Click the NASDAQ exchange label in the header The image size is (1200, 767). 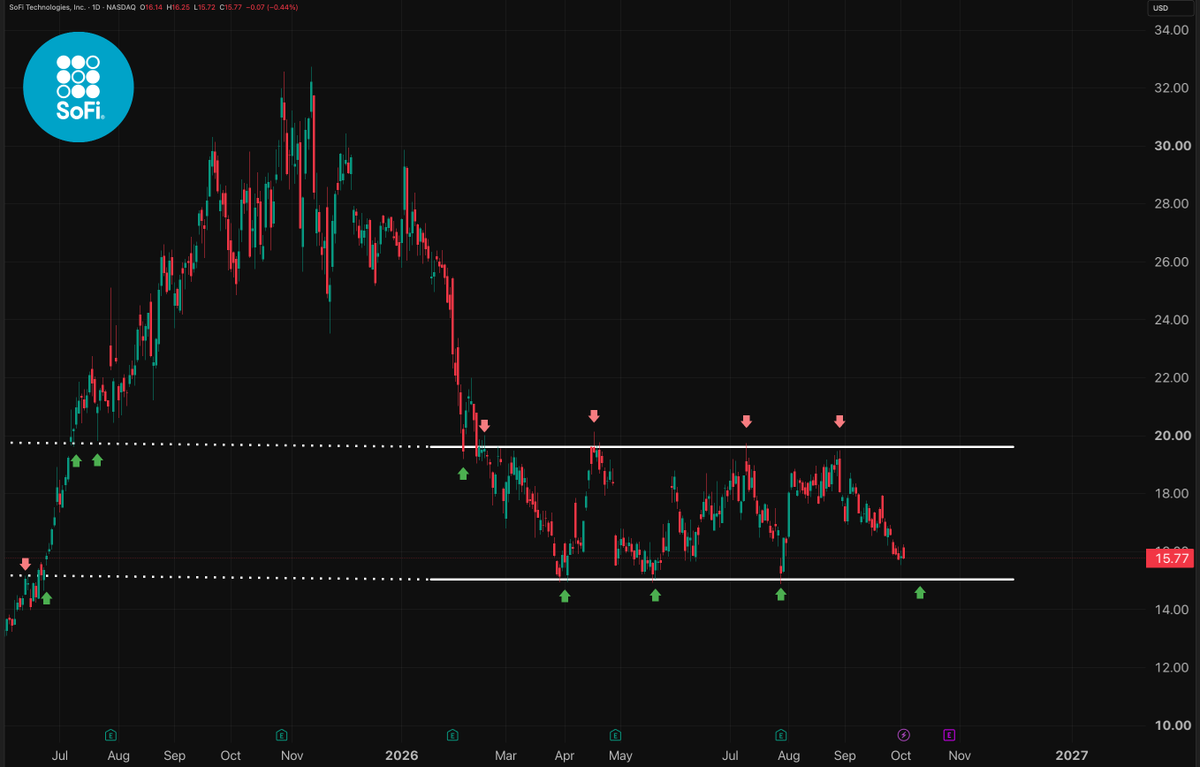[121, 7]
